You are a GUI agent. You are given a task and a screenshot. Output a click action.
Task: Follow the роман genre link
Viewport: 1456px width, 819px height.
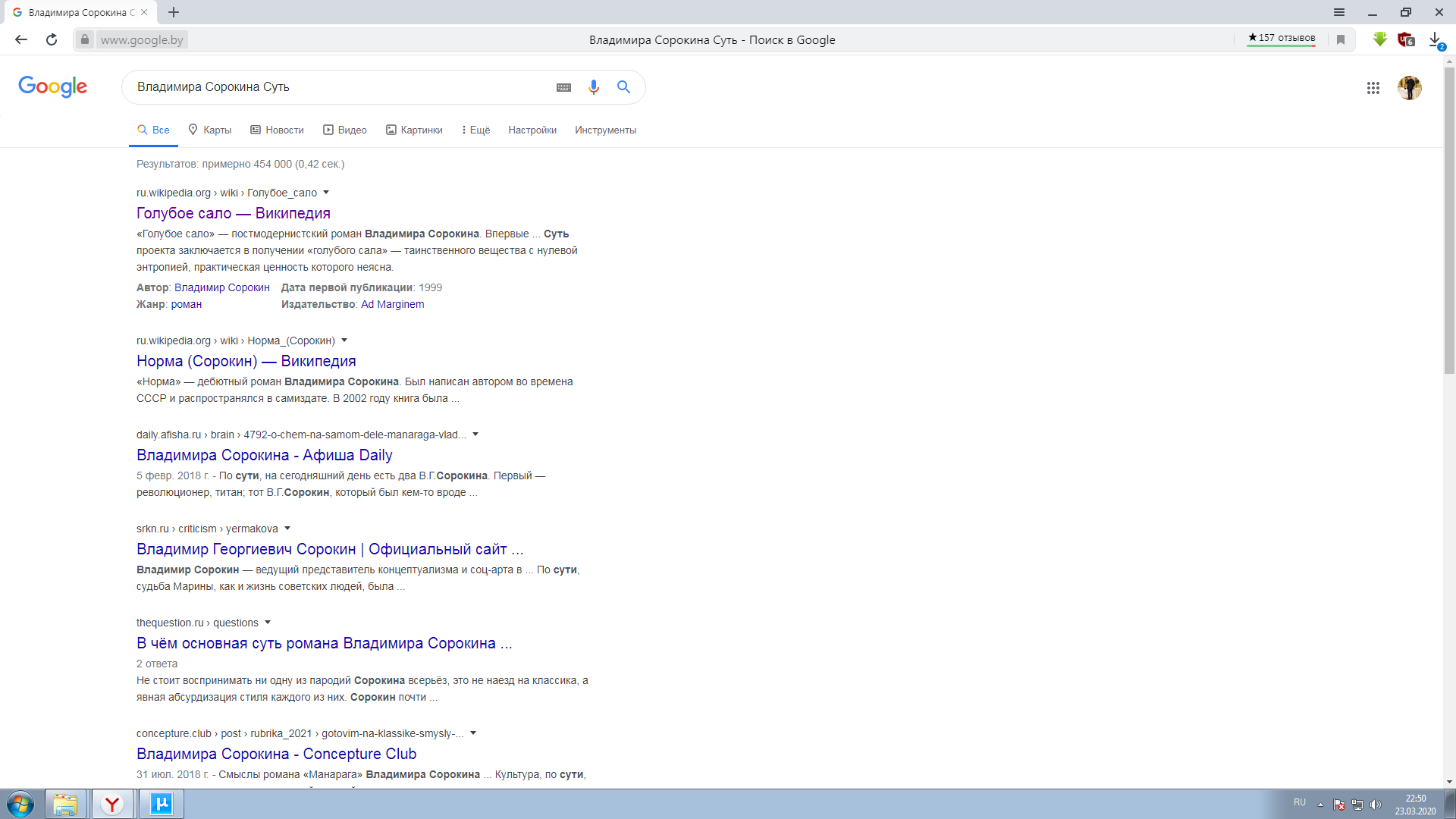[x=187, y=304]
